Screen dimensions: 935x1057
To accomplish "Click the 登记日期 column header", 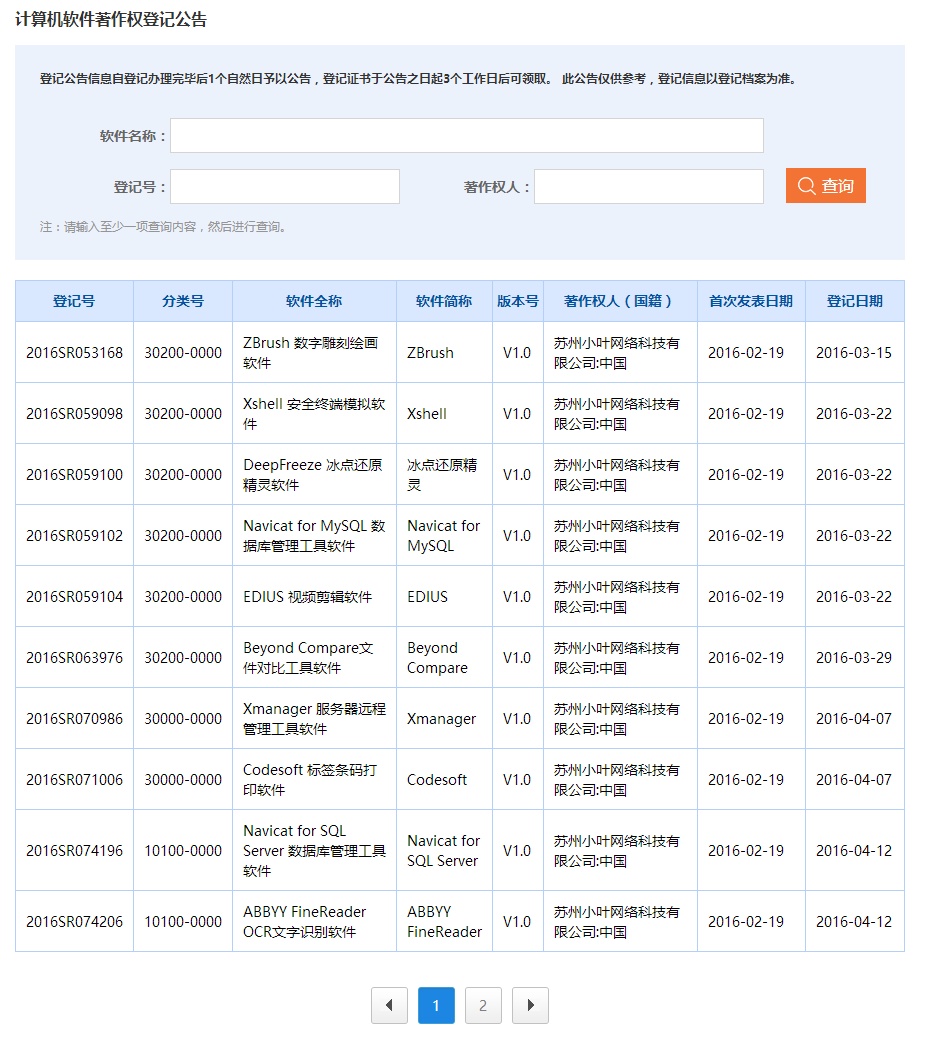I will pyautogui.click(x=855, y=301).
